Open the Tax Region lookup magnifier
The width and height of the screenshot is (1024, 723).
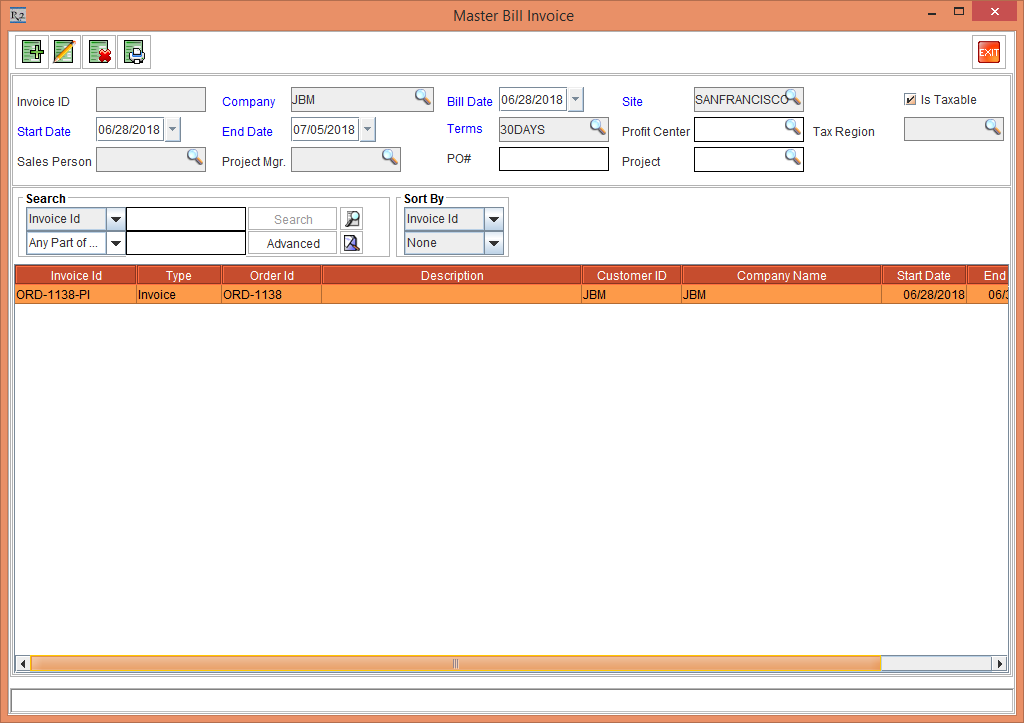point(992,127)
